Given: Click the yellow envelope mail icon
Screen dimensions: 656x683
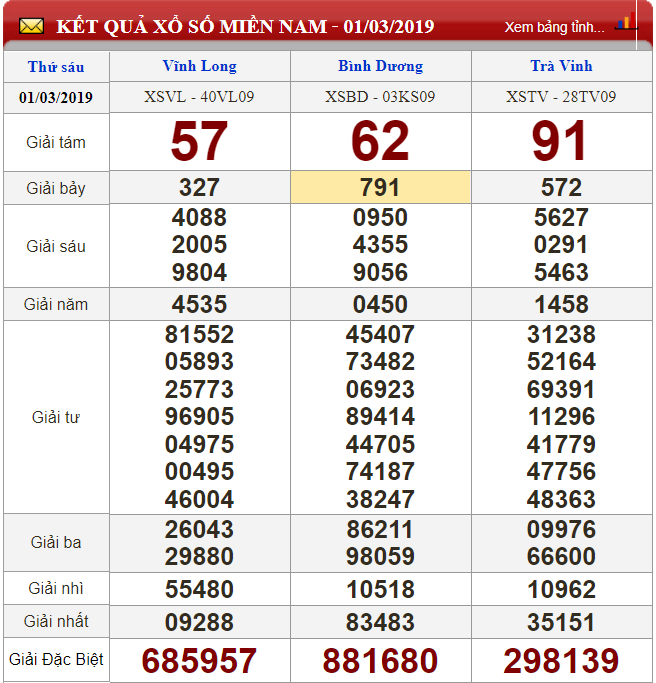Looking at the screenshot, I should click(31, 26).
